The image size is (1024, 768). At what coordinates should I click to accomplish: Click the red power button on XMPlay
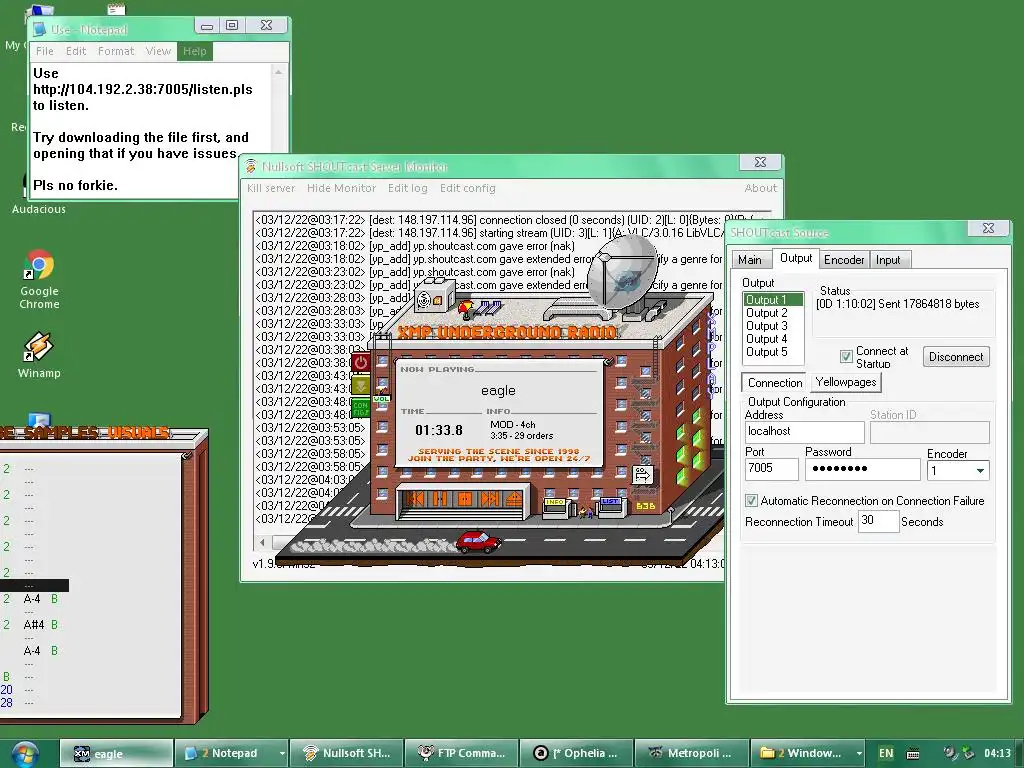point(360,363)
